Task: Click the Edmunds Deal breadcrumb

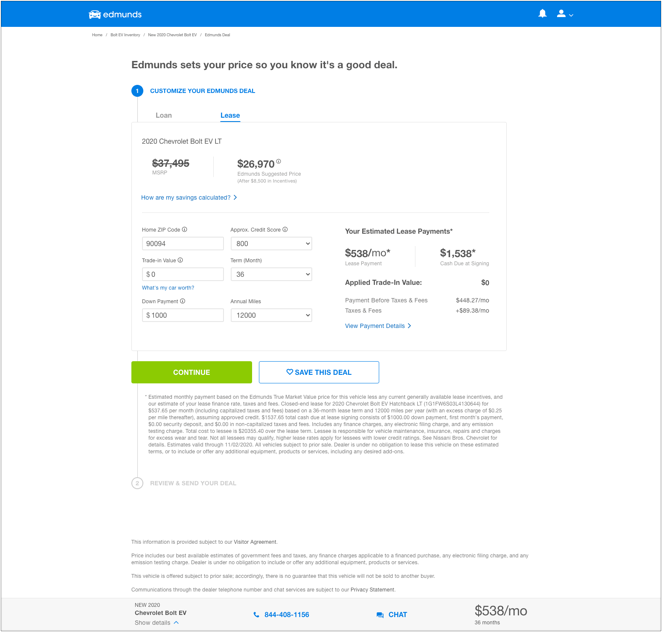Action: (217, 35)
